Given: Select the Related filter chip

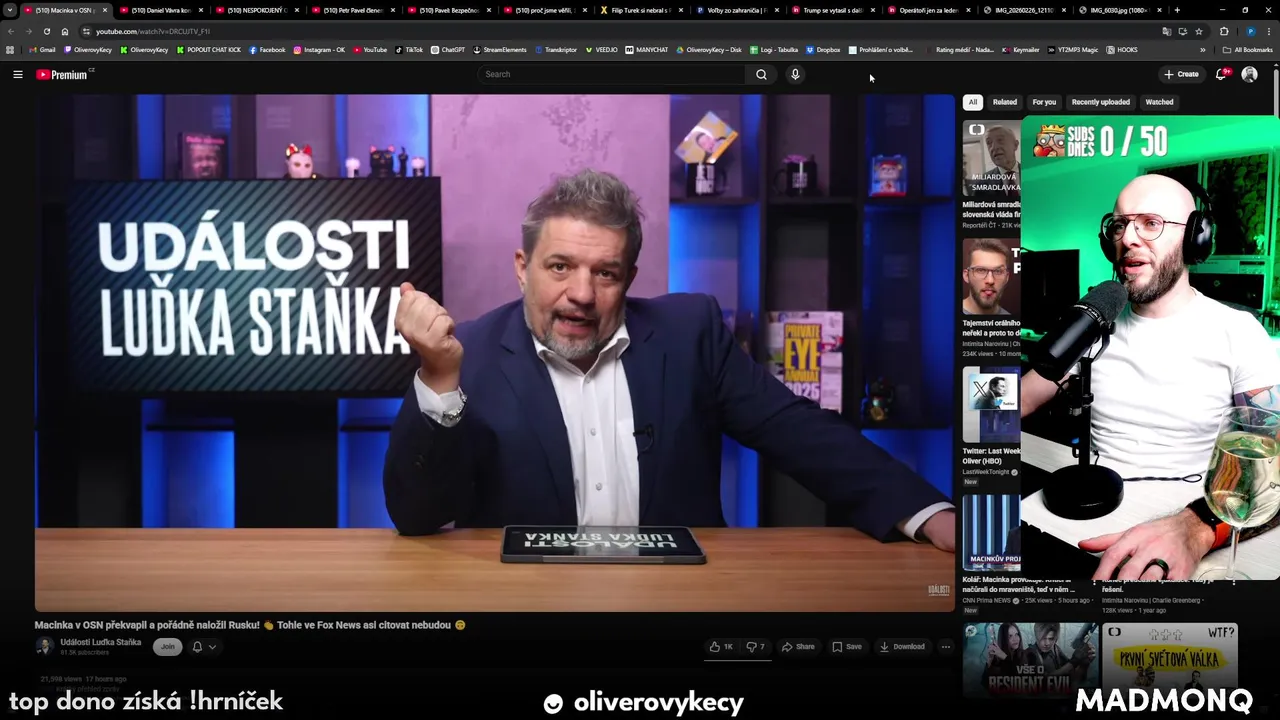Looking at the screenshot, I should pos(1005,102).
